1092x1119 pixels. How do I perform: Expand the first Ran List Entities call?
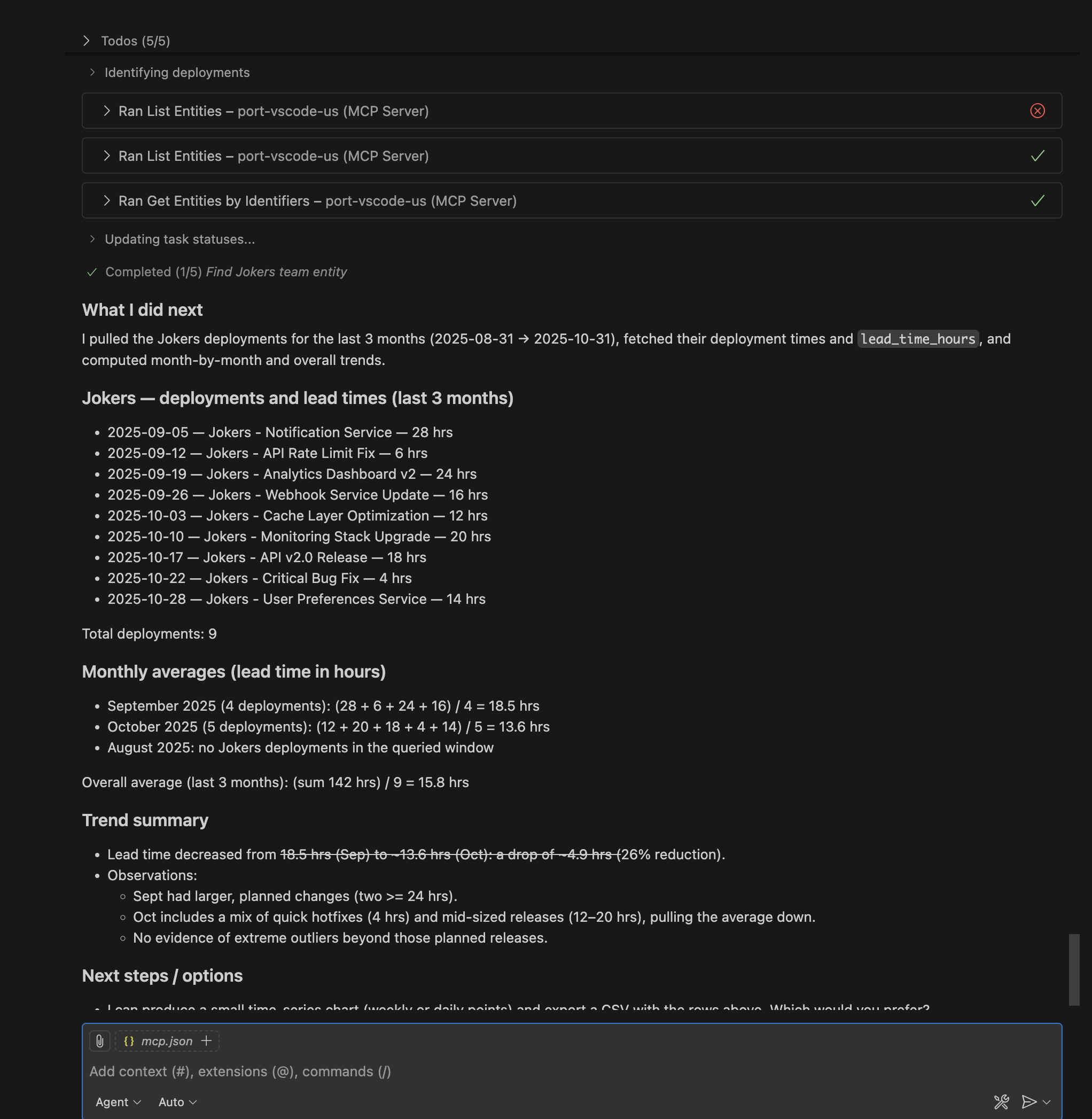pyautogui.click(x=107, y=111)
